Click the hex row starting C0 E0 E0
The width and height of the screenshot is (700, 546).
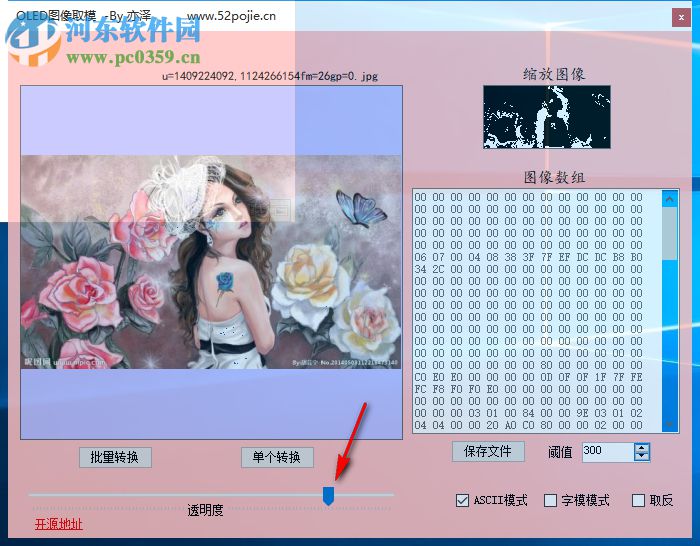pos(528,377)
